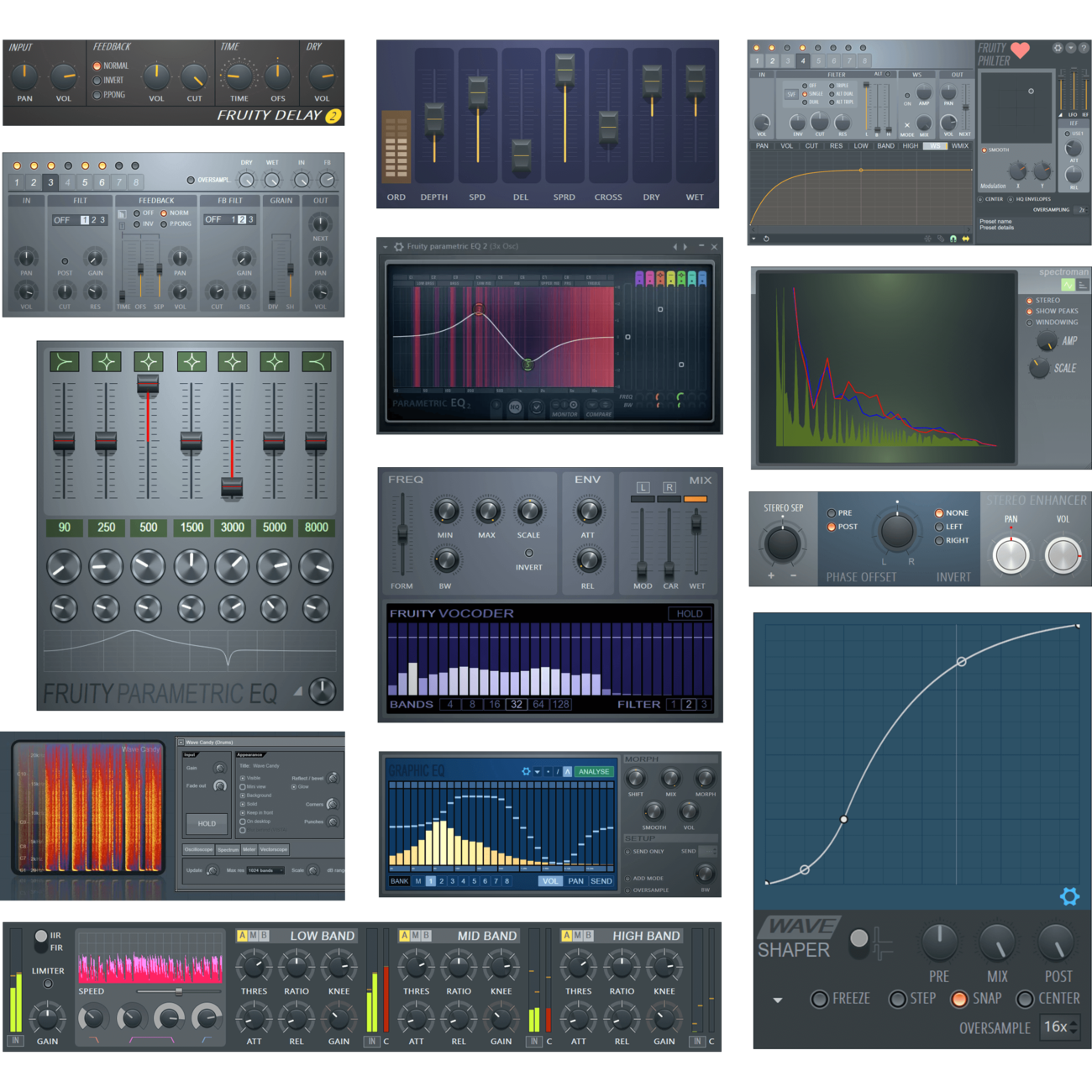
Task: Click the Wave Shaper unipolar/bipolar switch
Action: point(859,939)
